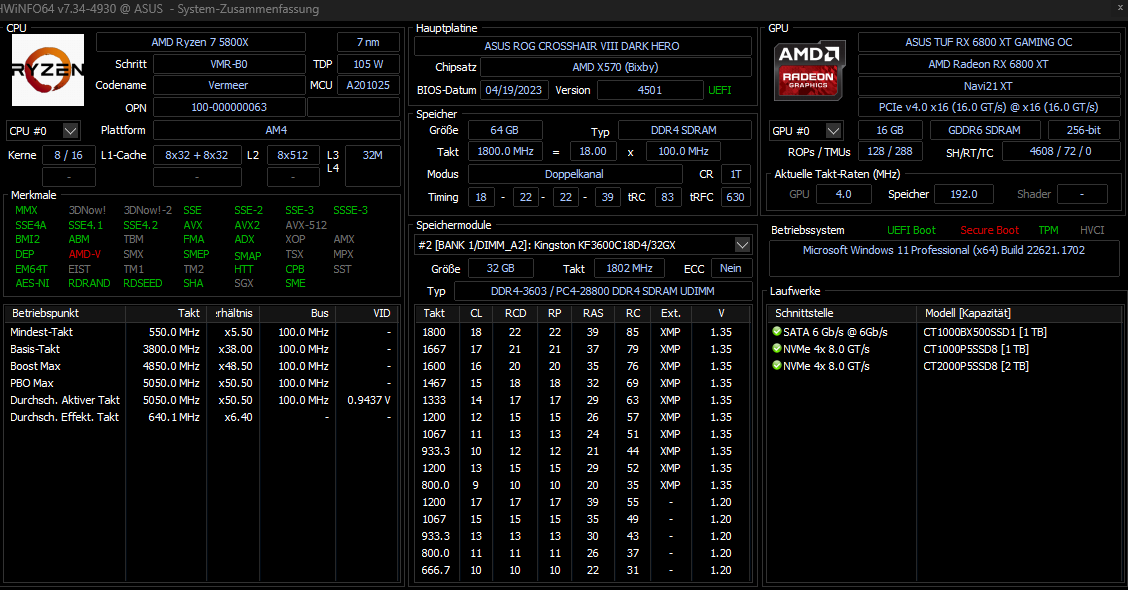
Task: Select the Boost Max row
Action: click(x=201, y=366)
